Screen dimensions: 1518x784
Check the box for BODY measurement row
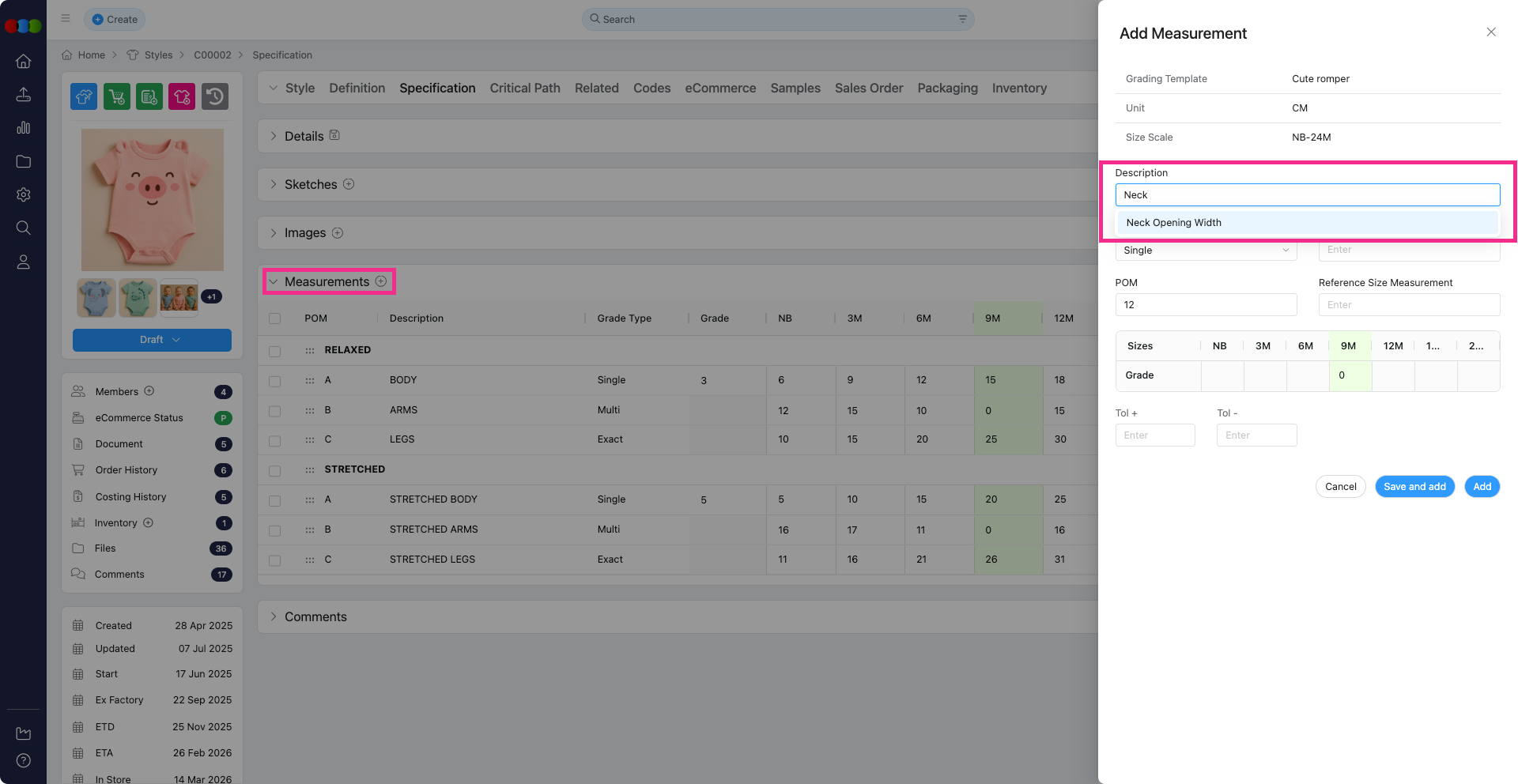click(274, 381)
